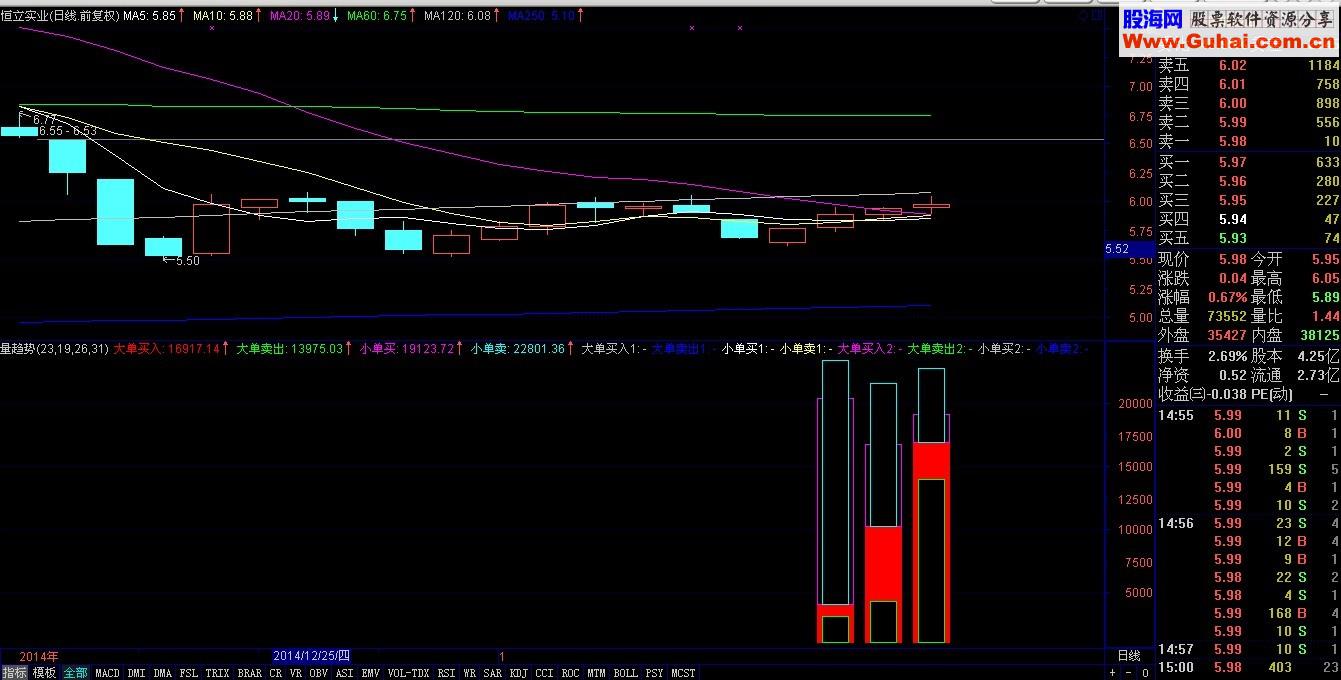
Task: Click the 大单卖出: 13975.03 label
Action: click(x=291, y=349)
